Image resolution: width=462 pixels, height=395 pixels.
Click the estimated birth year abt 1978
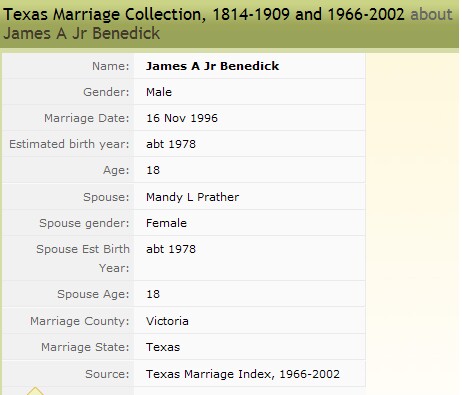[x=171, y=144]
